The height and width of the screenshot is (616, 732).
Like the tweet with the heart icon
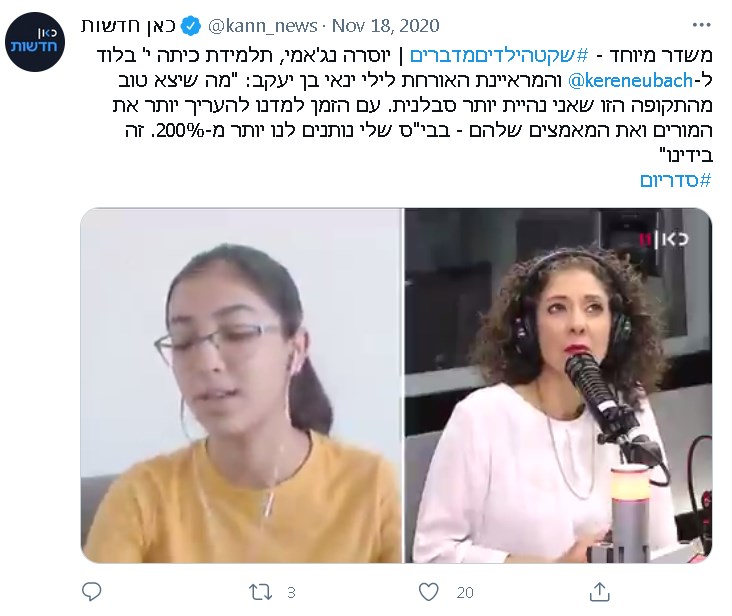[428, 592]
